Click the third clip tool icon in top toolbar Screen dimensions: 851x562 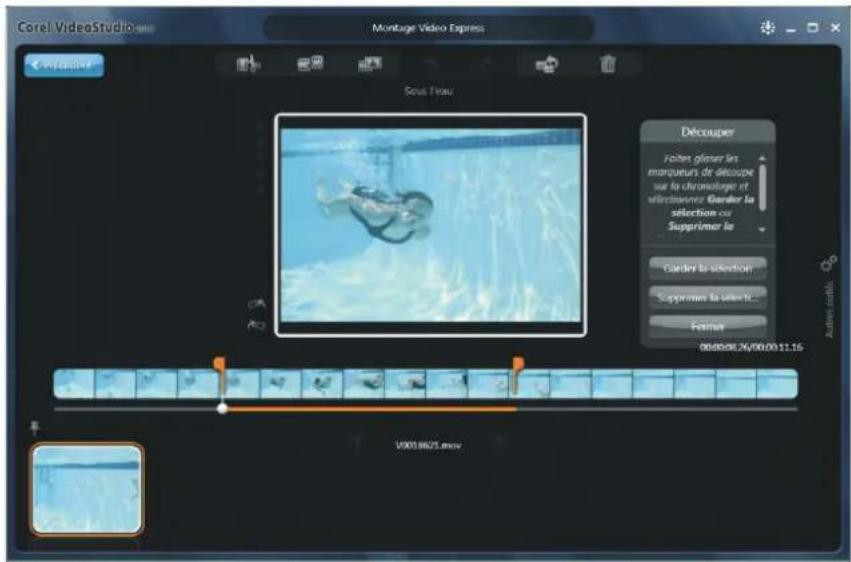click(371, 65)
